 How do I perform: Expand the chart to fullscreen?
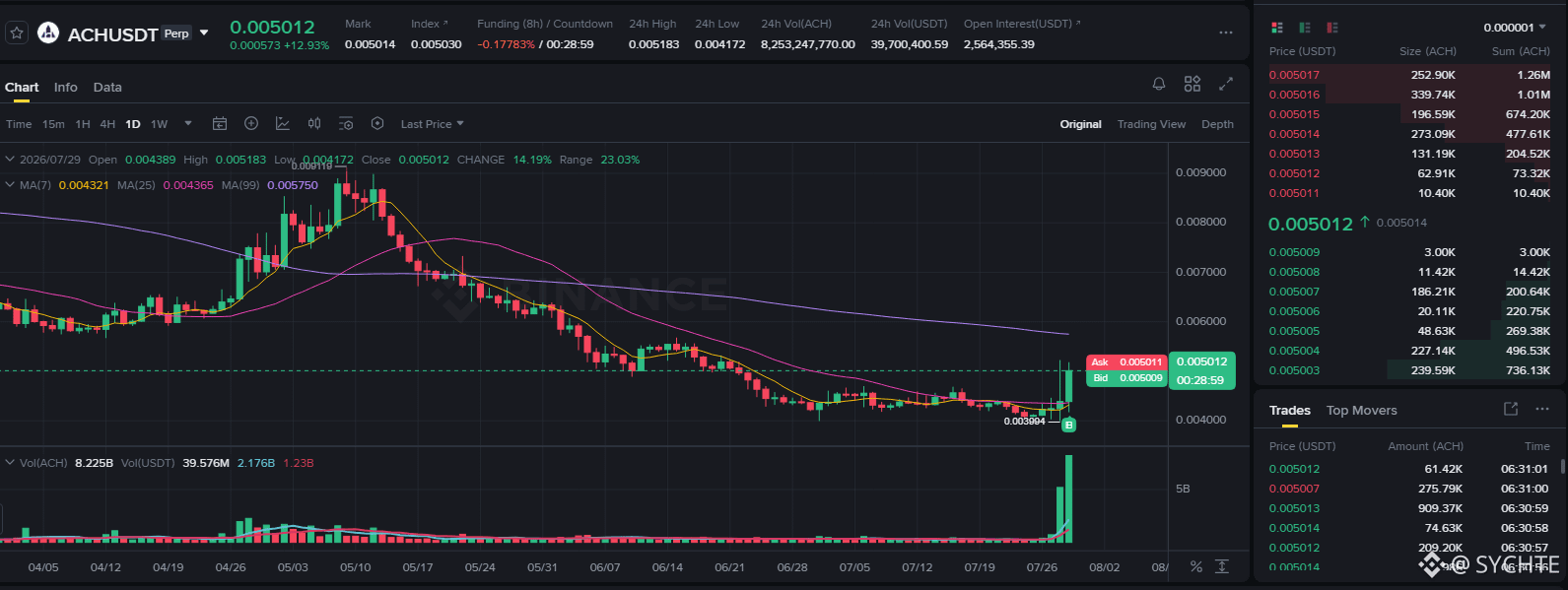pos(1226,85)
